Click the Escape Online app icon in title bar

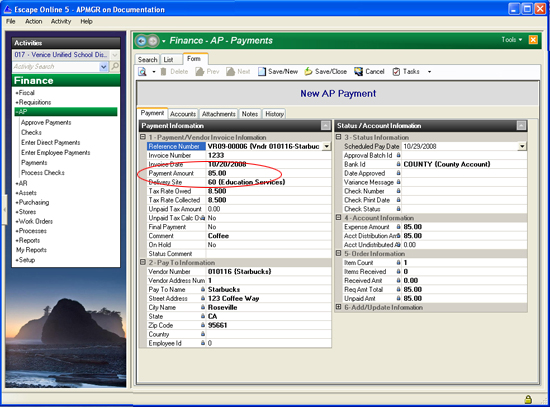[x=7, y=9]
